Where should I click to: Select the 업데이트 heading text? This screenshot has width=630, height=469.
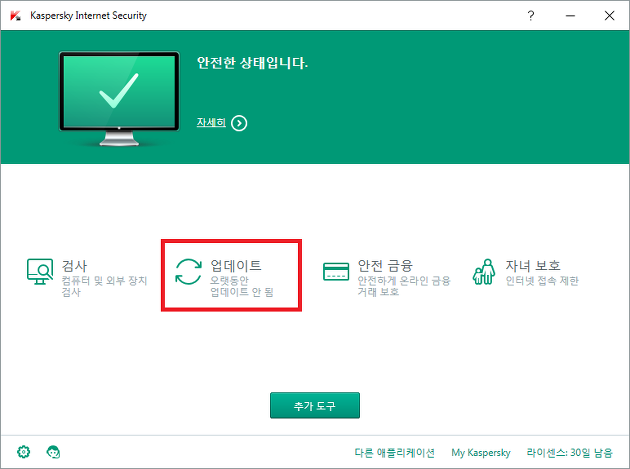point(235,265)
